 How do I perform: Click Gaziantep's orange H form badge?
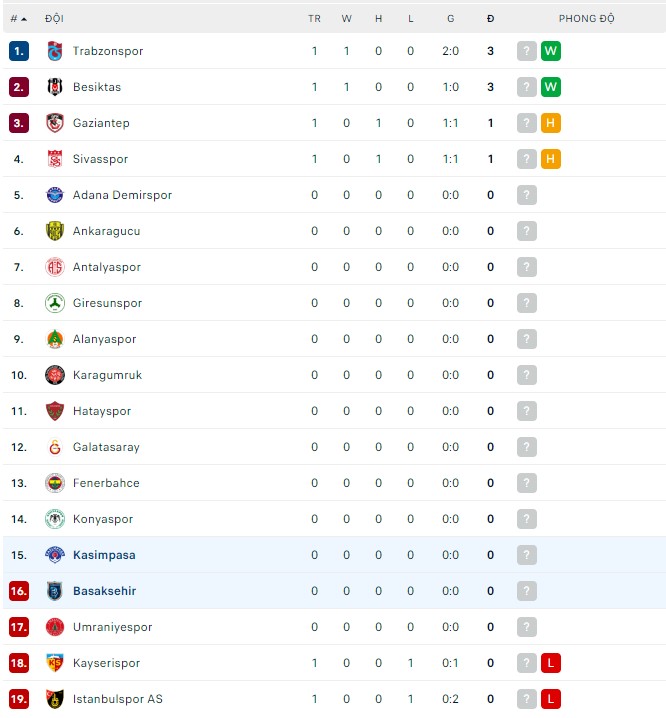(x=550, y=123)
